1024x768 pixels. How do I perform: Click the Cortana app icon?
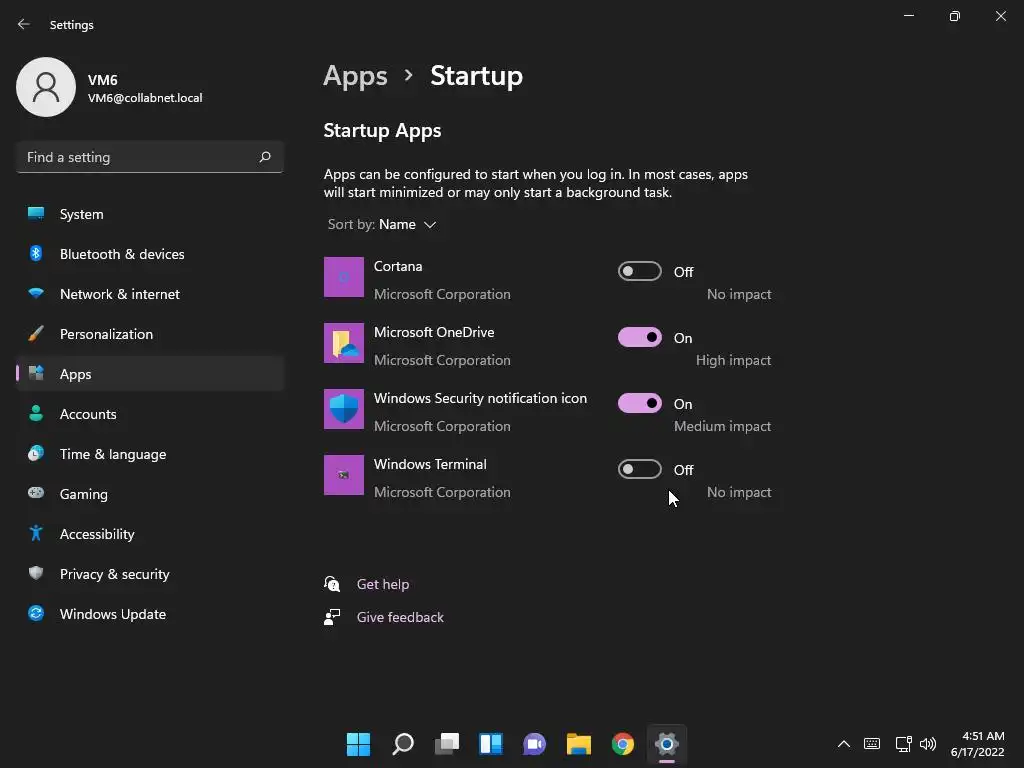point(344,277)
